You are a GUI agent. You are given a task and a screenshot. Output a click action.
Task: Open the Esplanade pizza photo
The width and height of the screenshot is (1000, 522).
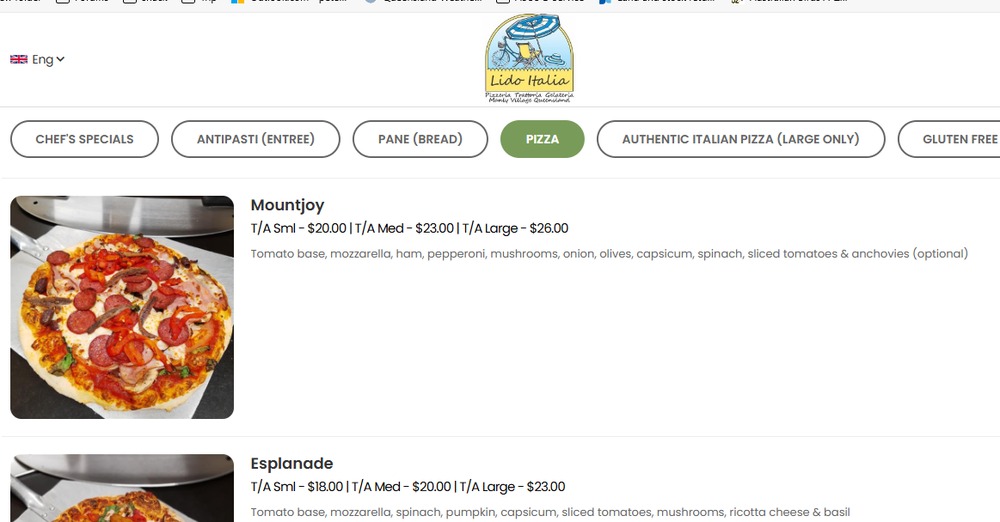coord(122,488)
